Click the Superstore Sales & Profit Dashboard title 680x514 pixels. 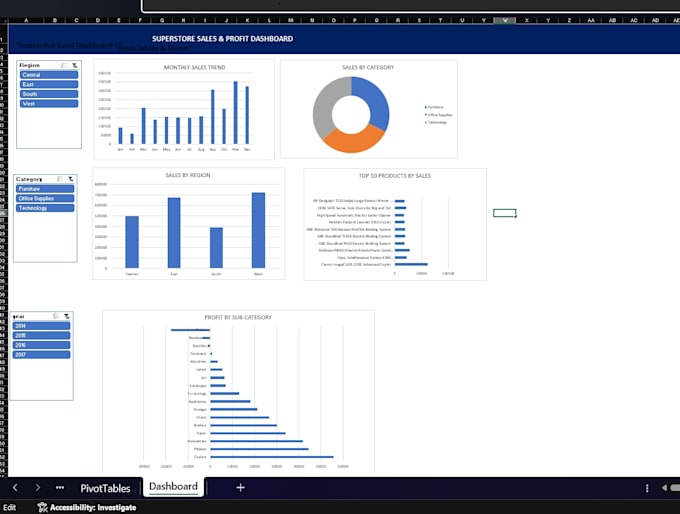pos(222,39)
